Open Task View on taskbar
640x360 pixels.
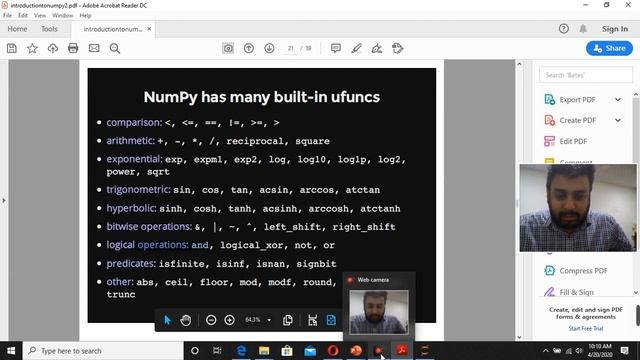217,351
